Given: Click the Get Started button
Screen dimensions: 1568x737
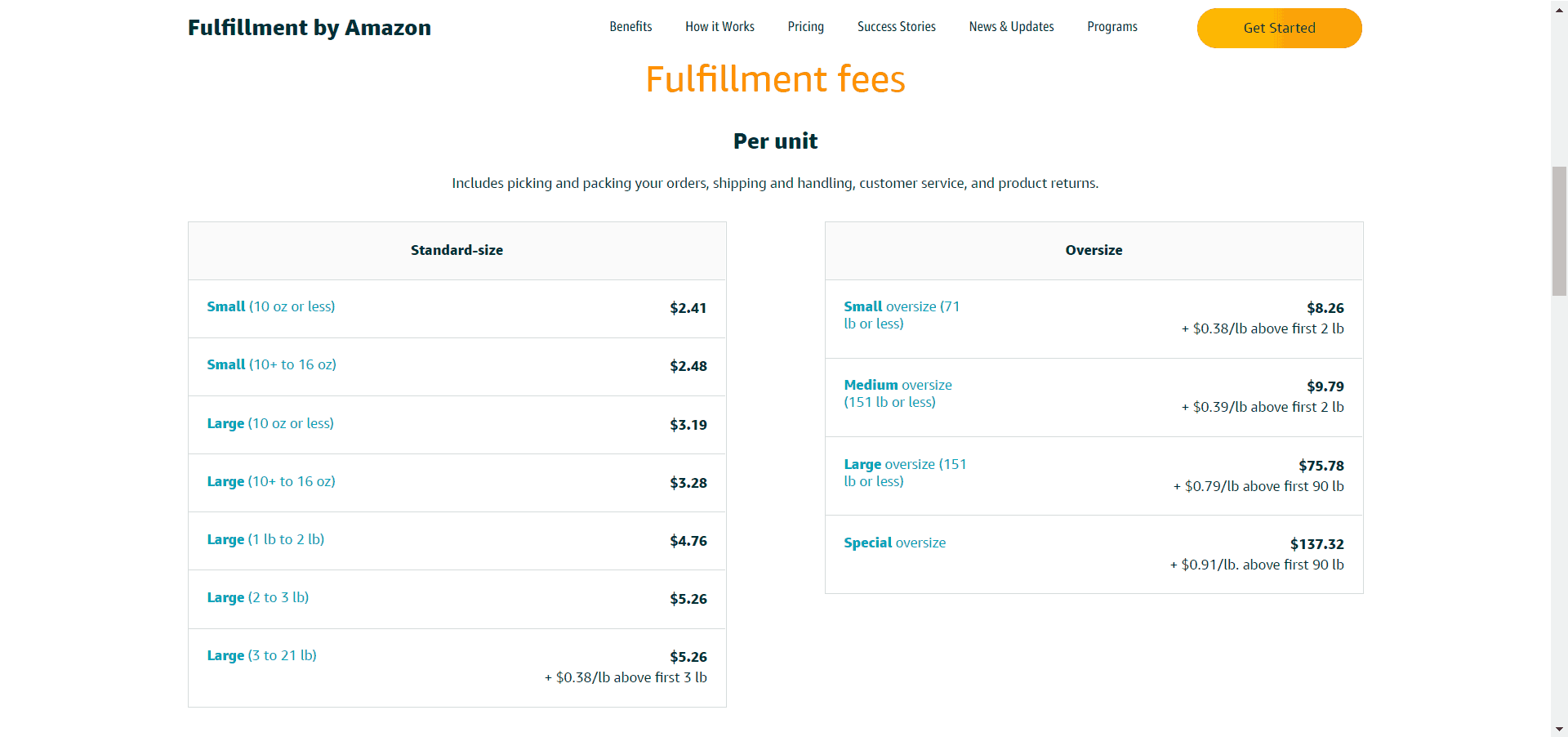Looking at the screenshot, I should tap(1279, 28).
